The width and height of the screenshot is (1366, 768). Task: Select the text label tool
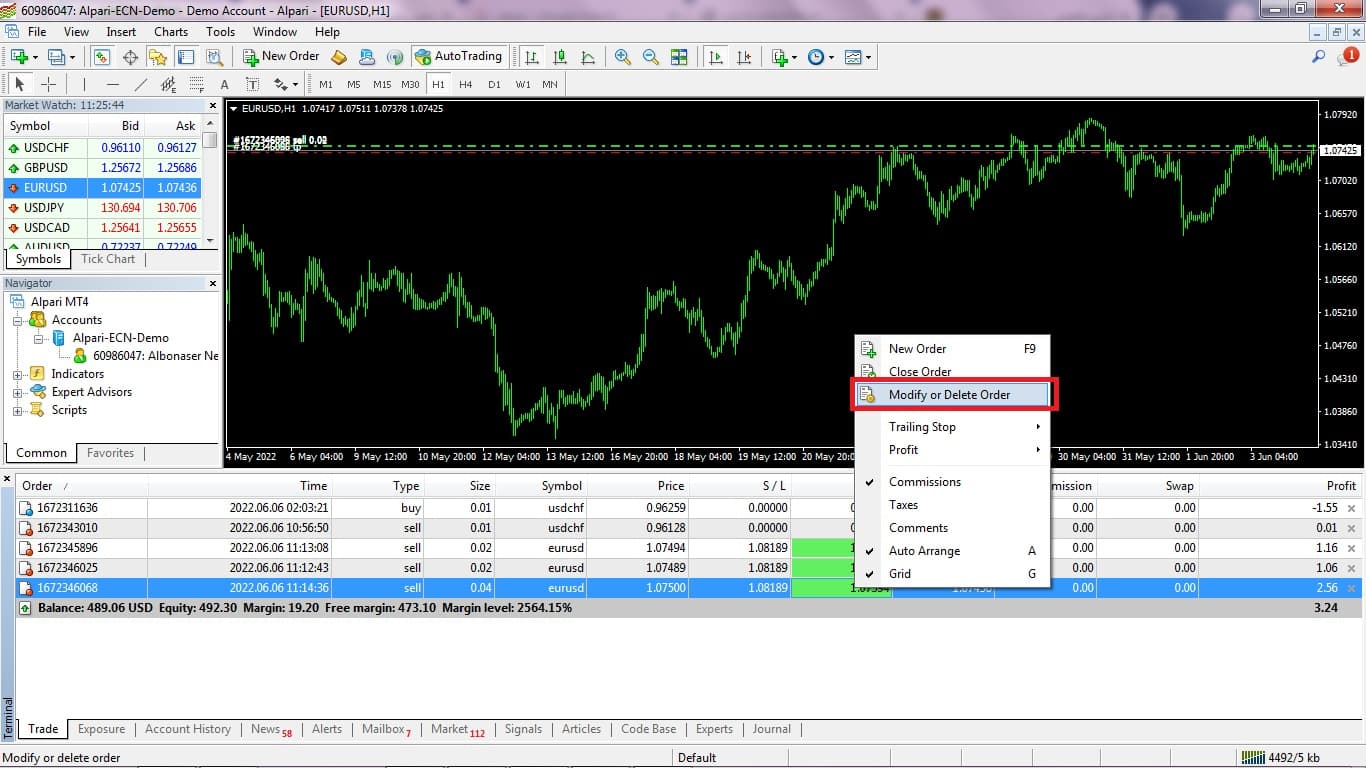tap(252, 84)
